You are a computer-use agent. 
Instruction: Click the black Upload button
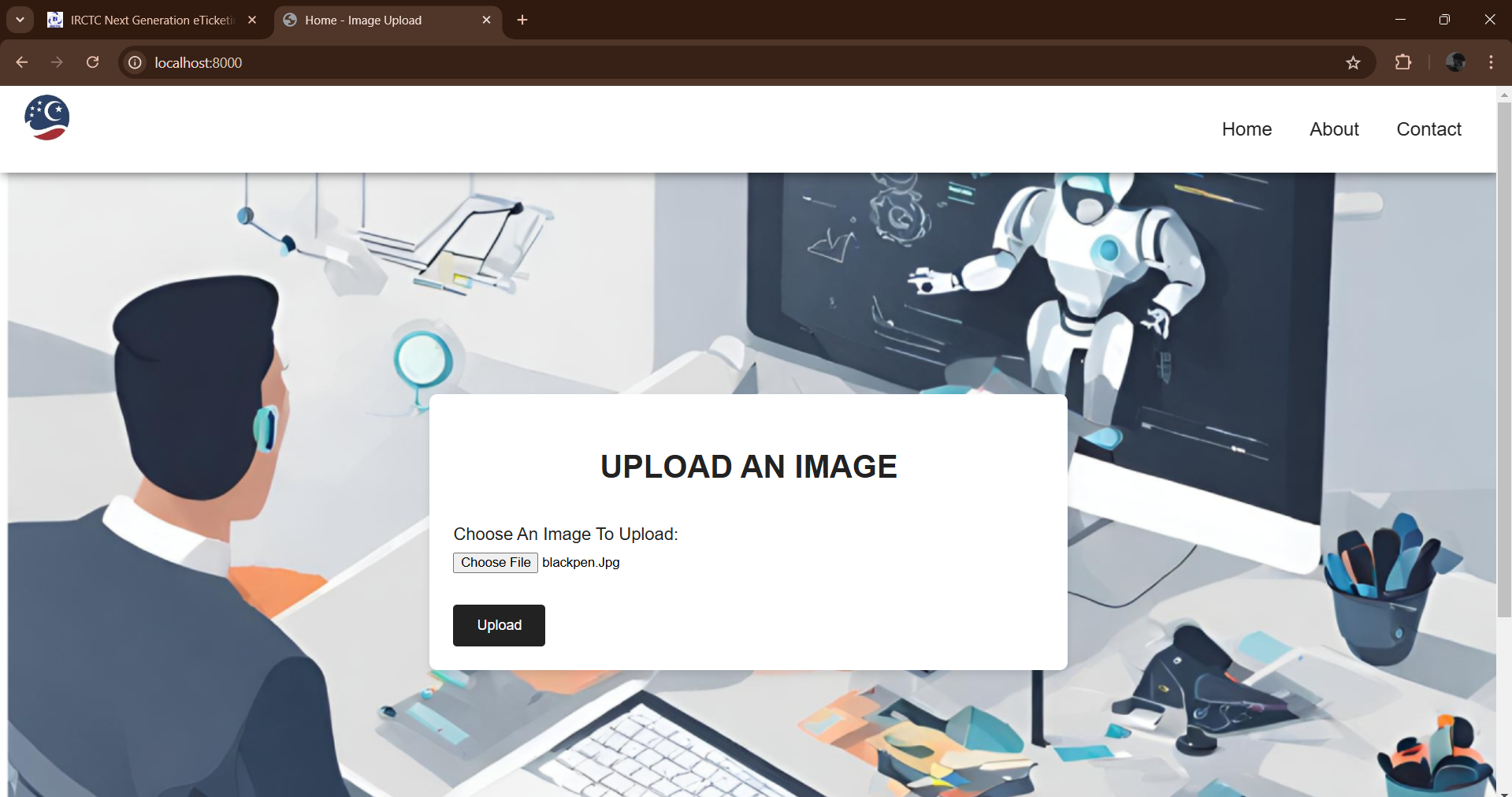(499, 625)
